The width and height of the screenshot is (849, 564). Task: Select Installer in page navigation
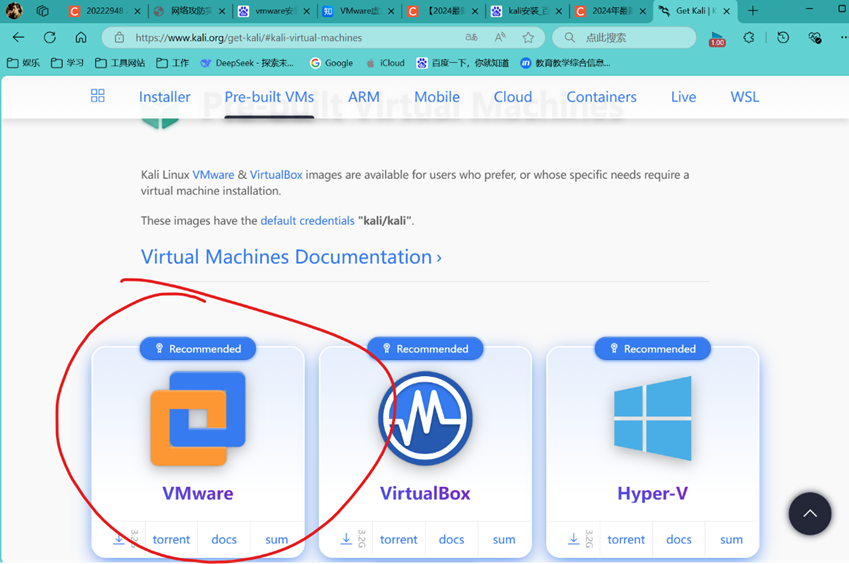pyautogui.click(x=165, y=97)
